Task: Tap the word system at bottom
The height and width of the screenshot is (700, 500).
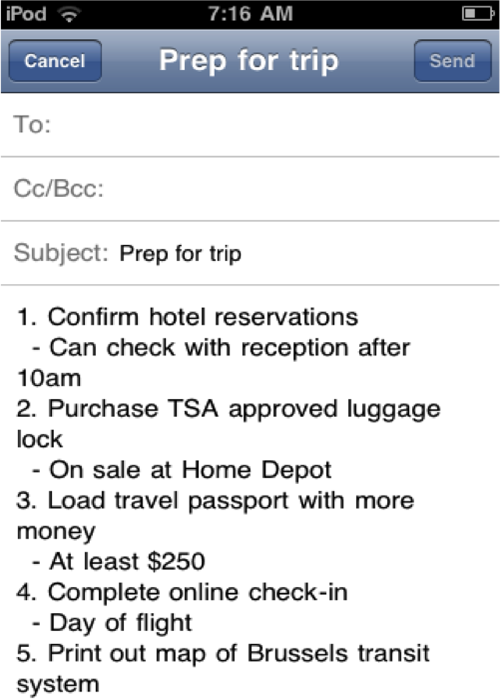Action: click(58, 685)
